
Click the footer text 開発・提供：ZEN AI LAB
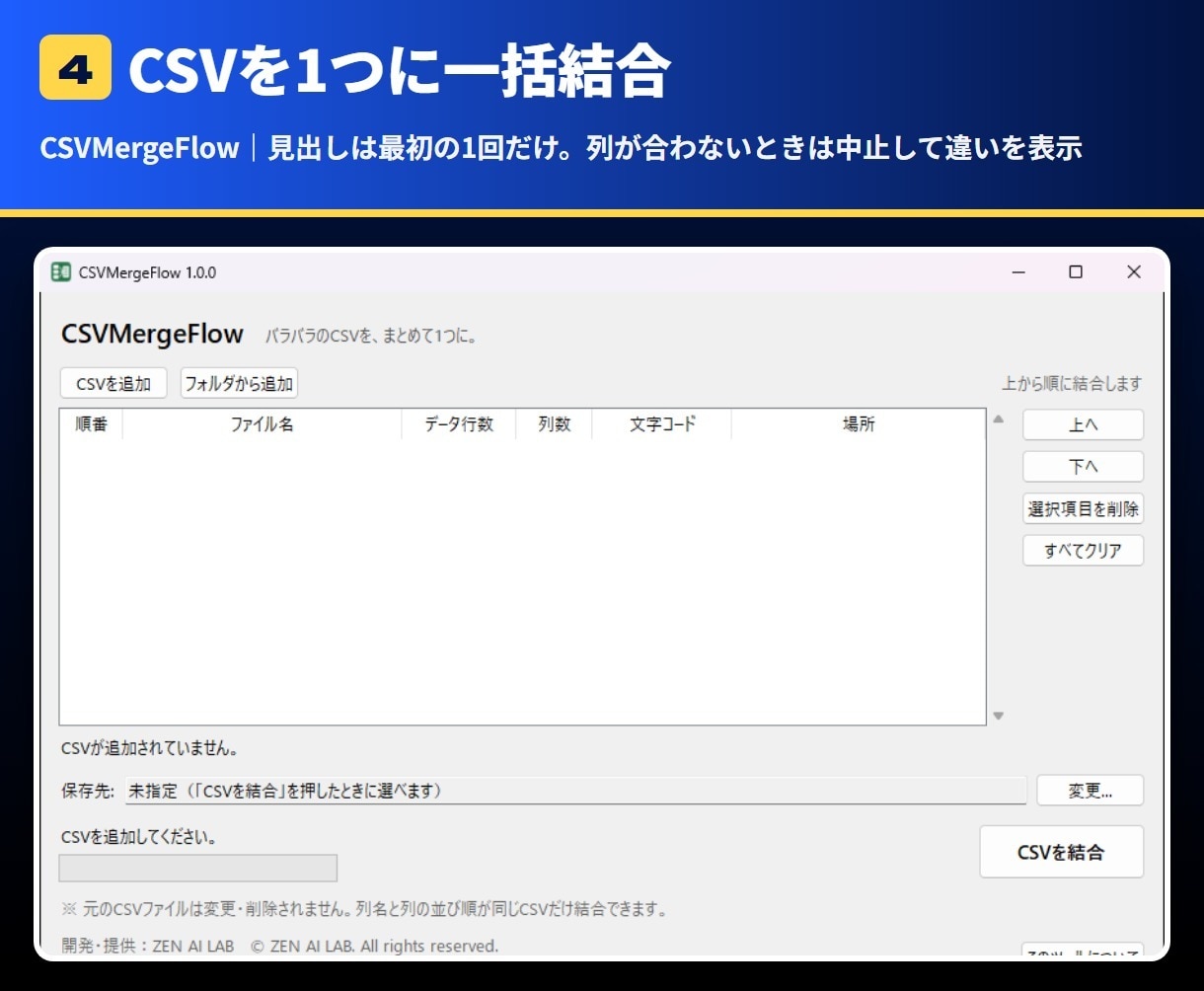click(148, 946)
